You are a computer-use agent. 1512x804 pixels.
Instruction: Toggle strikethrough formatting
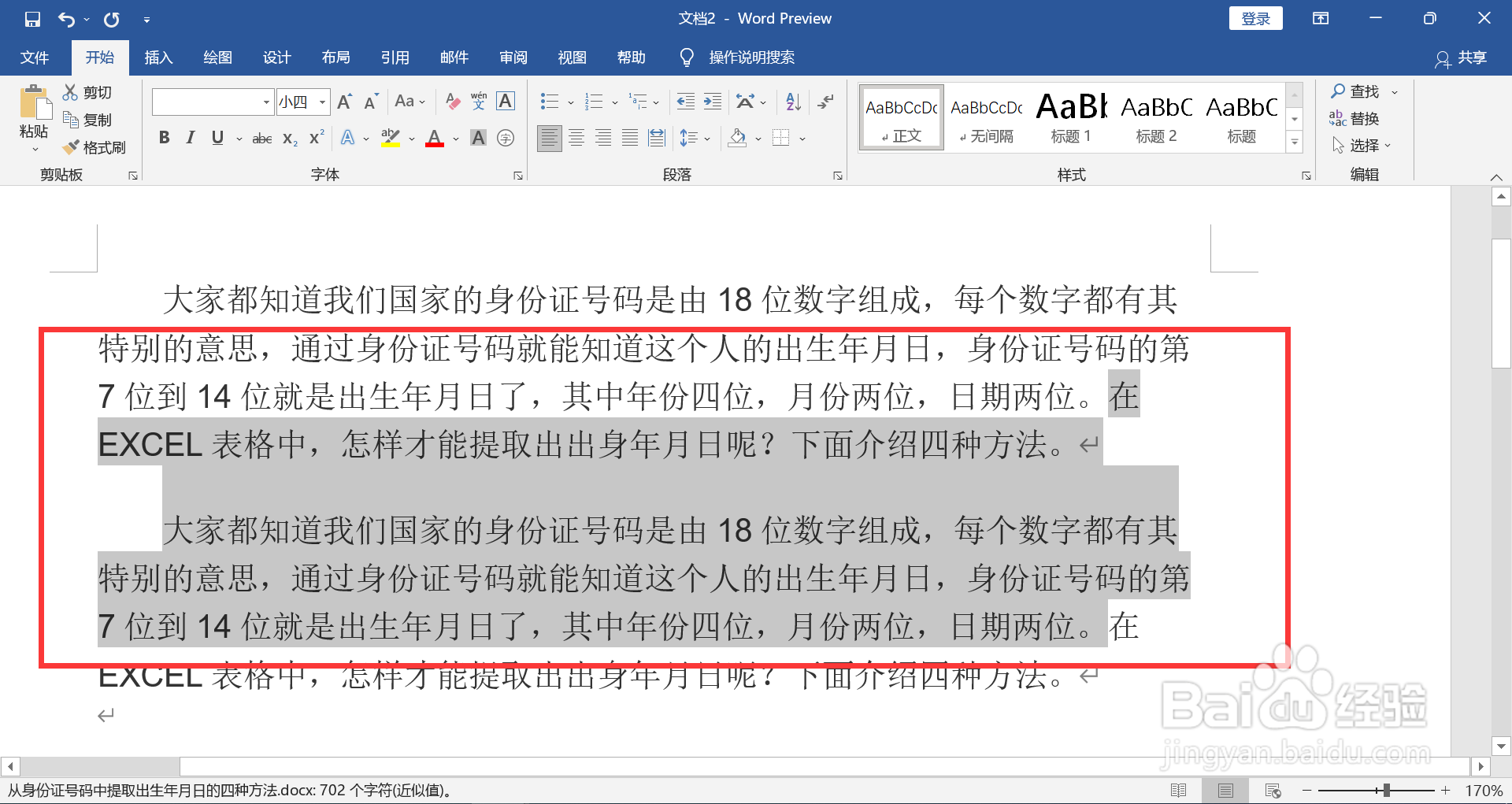262,139
